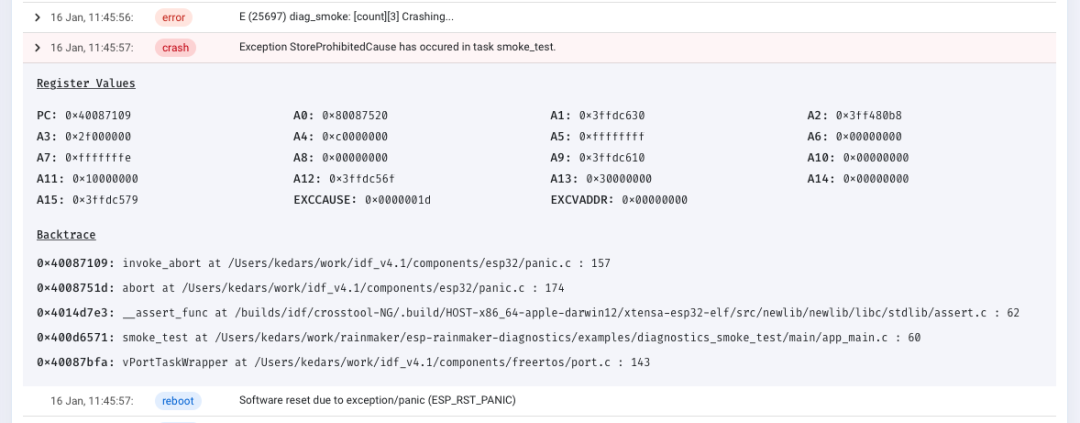Collapse the crash log entry chevron

[x=37, y=48]
